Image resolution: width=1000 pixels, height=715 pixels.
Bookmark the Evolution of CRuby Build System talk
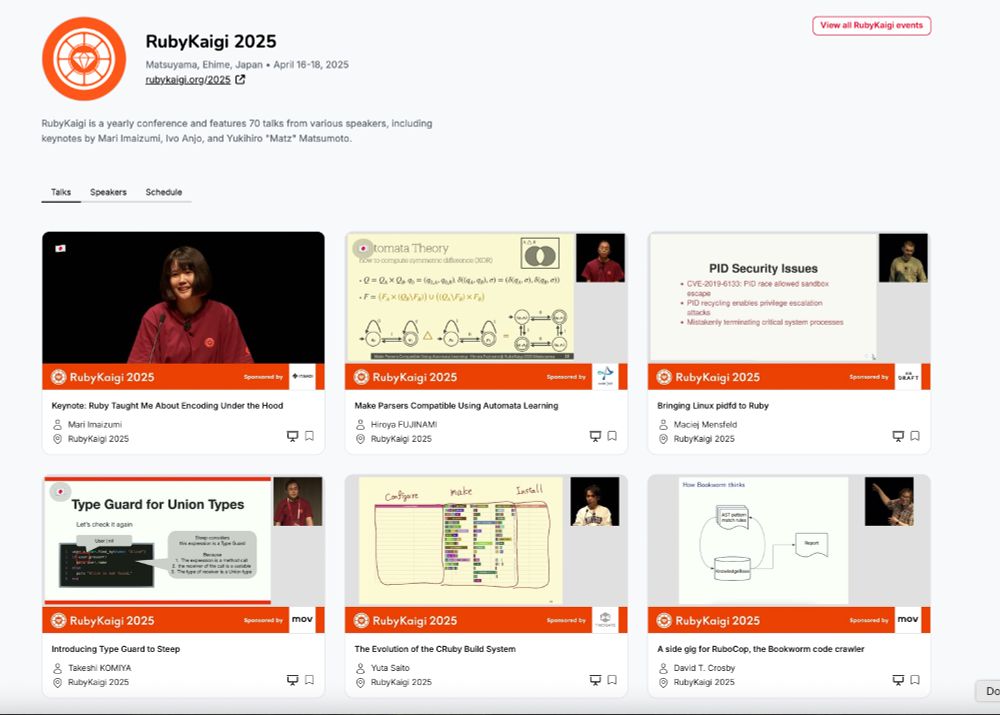click(x=612, y=680)
